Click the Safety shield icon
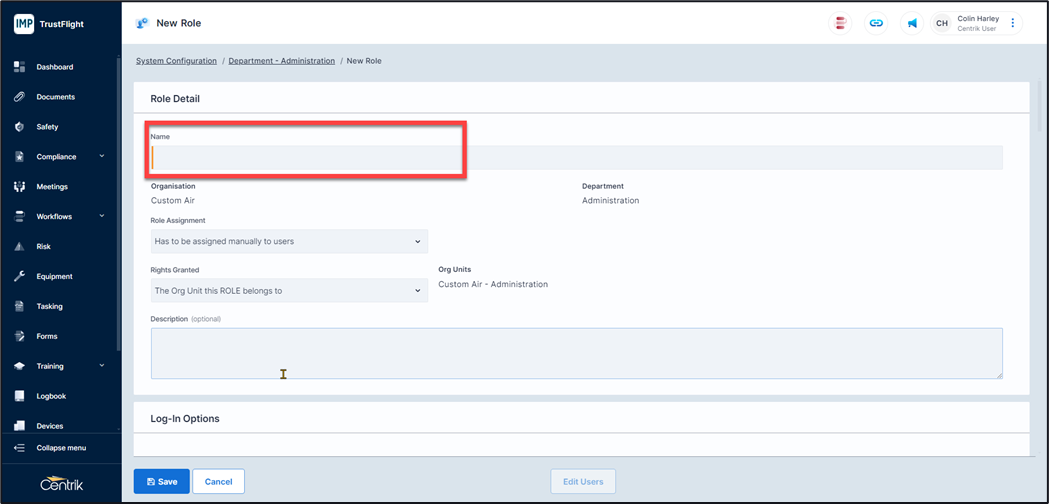1049x504 pixels. tap(19, 127)
